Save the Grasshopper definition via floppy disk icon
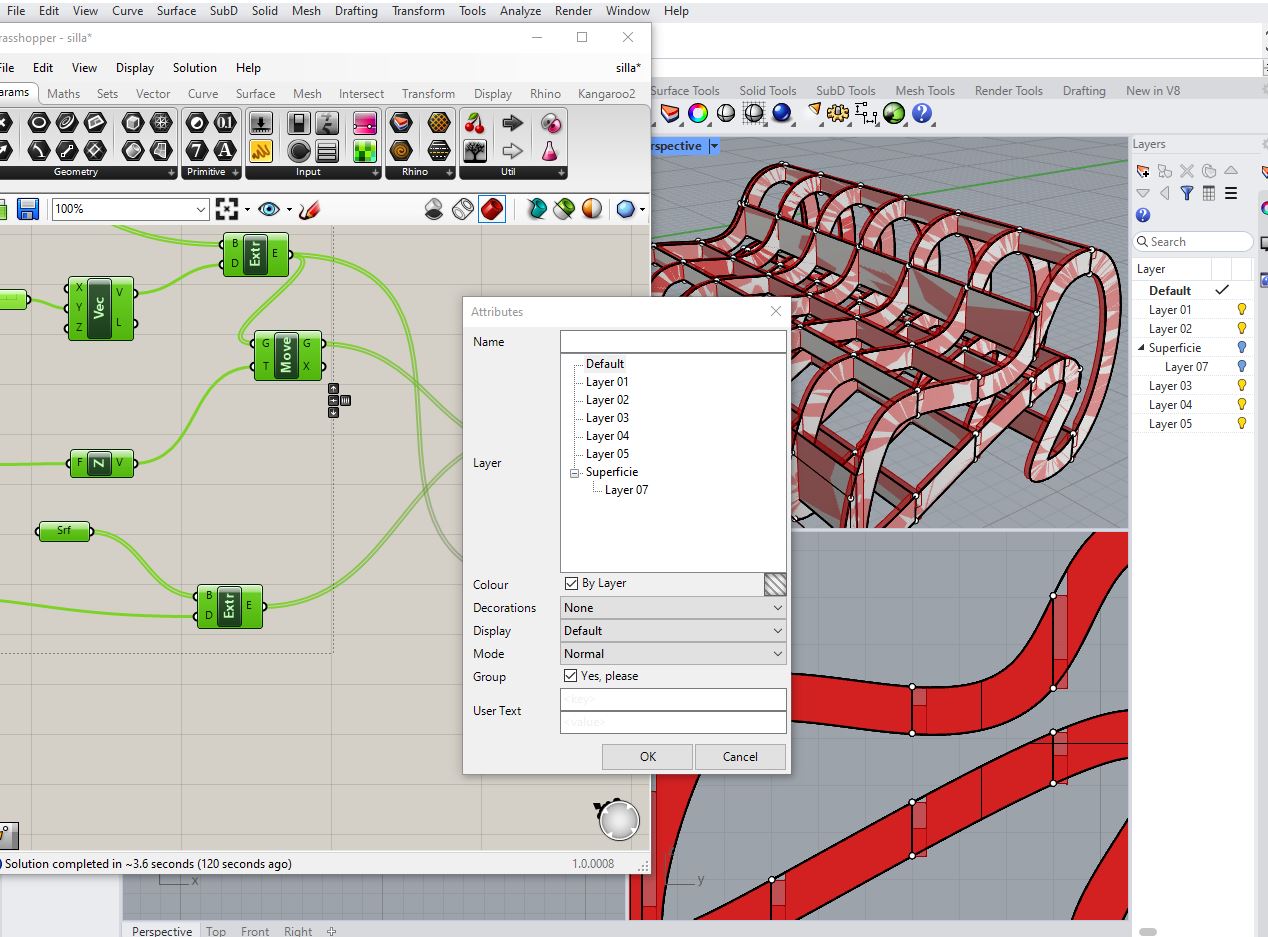 [x=29, y=209]
